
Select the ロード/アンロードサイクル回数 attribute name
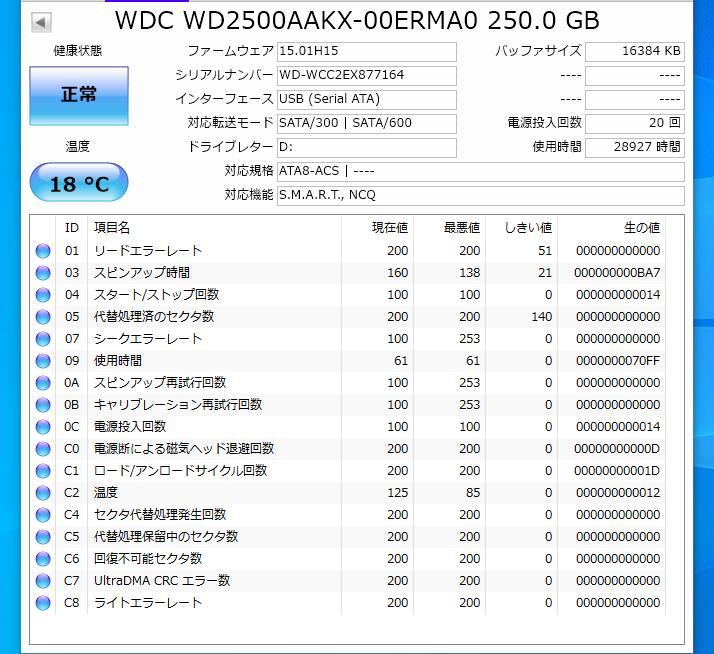(x=180, y=471)
